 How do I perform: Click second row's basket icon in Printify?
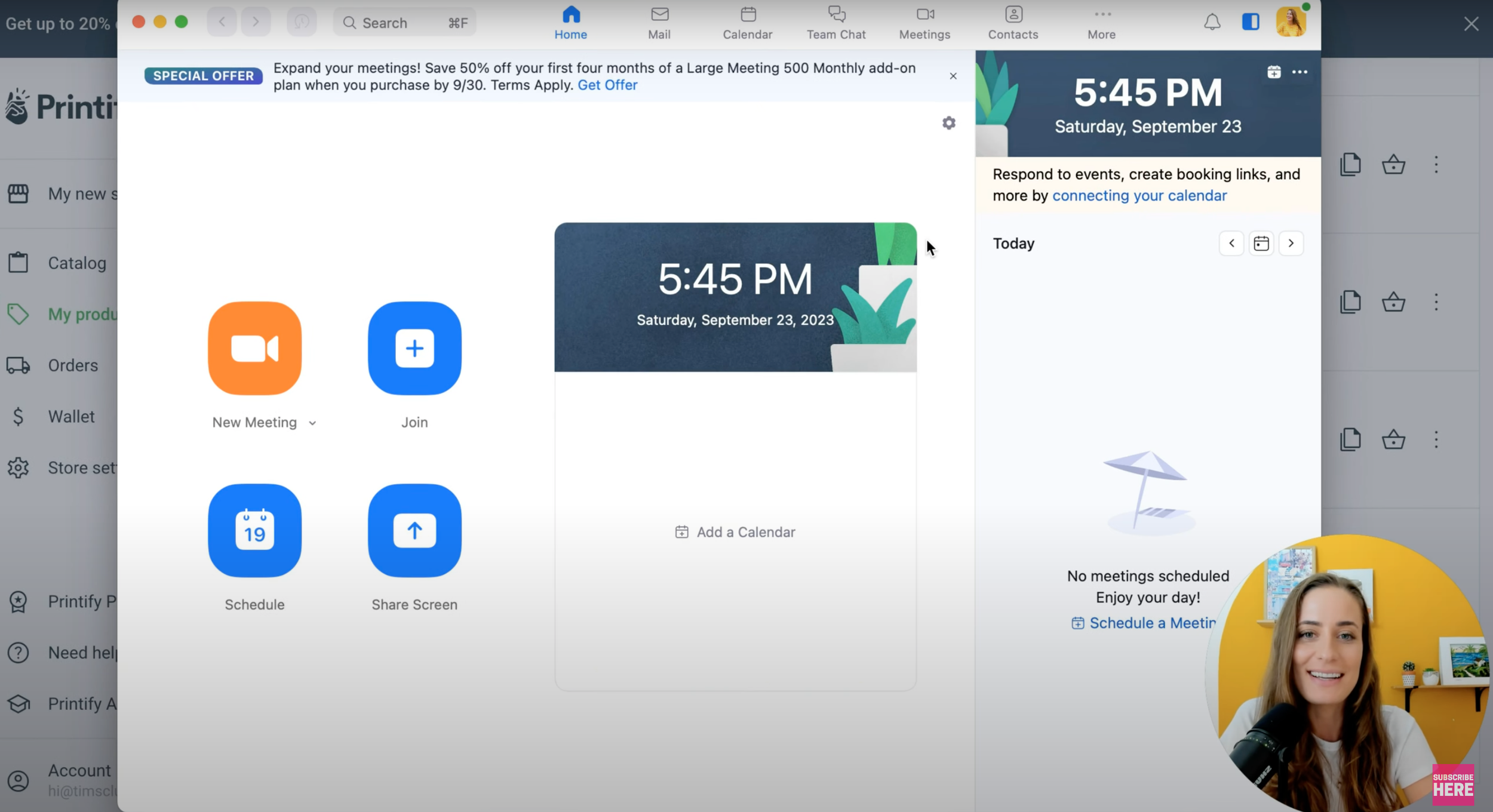pyautogui.click(x=1393, y=302)
